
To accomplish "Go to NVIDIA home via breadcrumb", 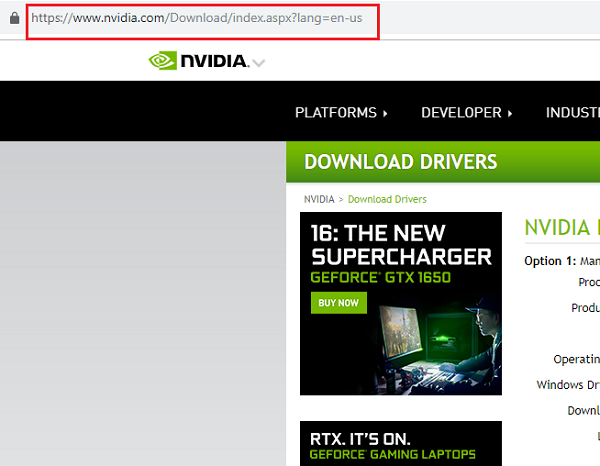I will tap(319, 199).
